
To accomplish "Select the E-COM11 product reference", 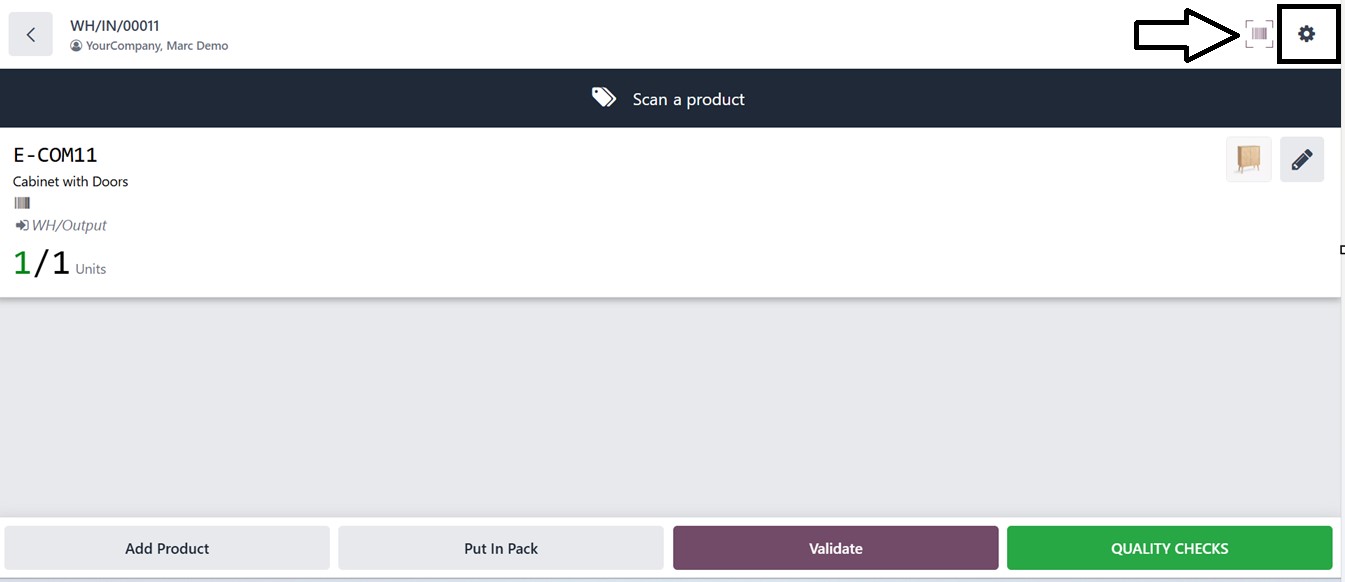I will (55, 155).
